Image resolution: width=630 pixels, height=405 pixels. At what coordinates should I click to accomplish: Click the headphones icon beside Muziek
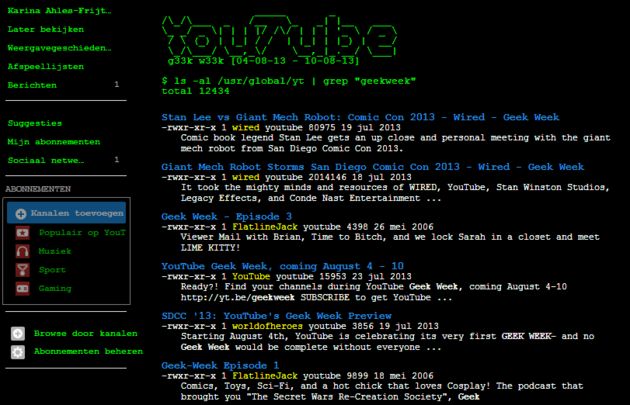tap(22, 252)
